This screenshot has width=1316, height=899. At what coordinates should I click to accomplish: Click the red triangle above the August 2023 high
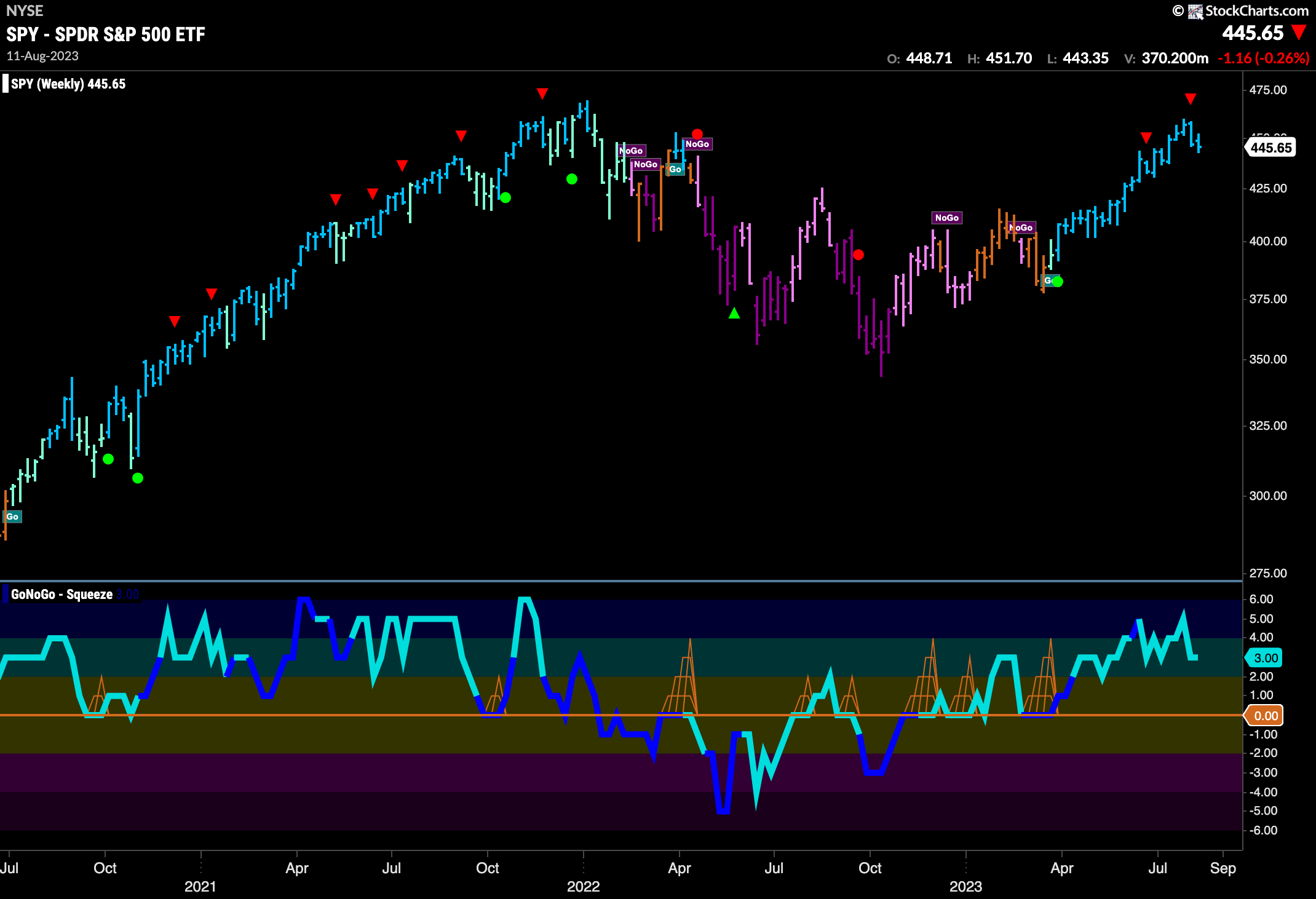[1191, 99]
